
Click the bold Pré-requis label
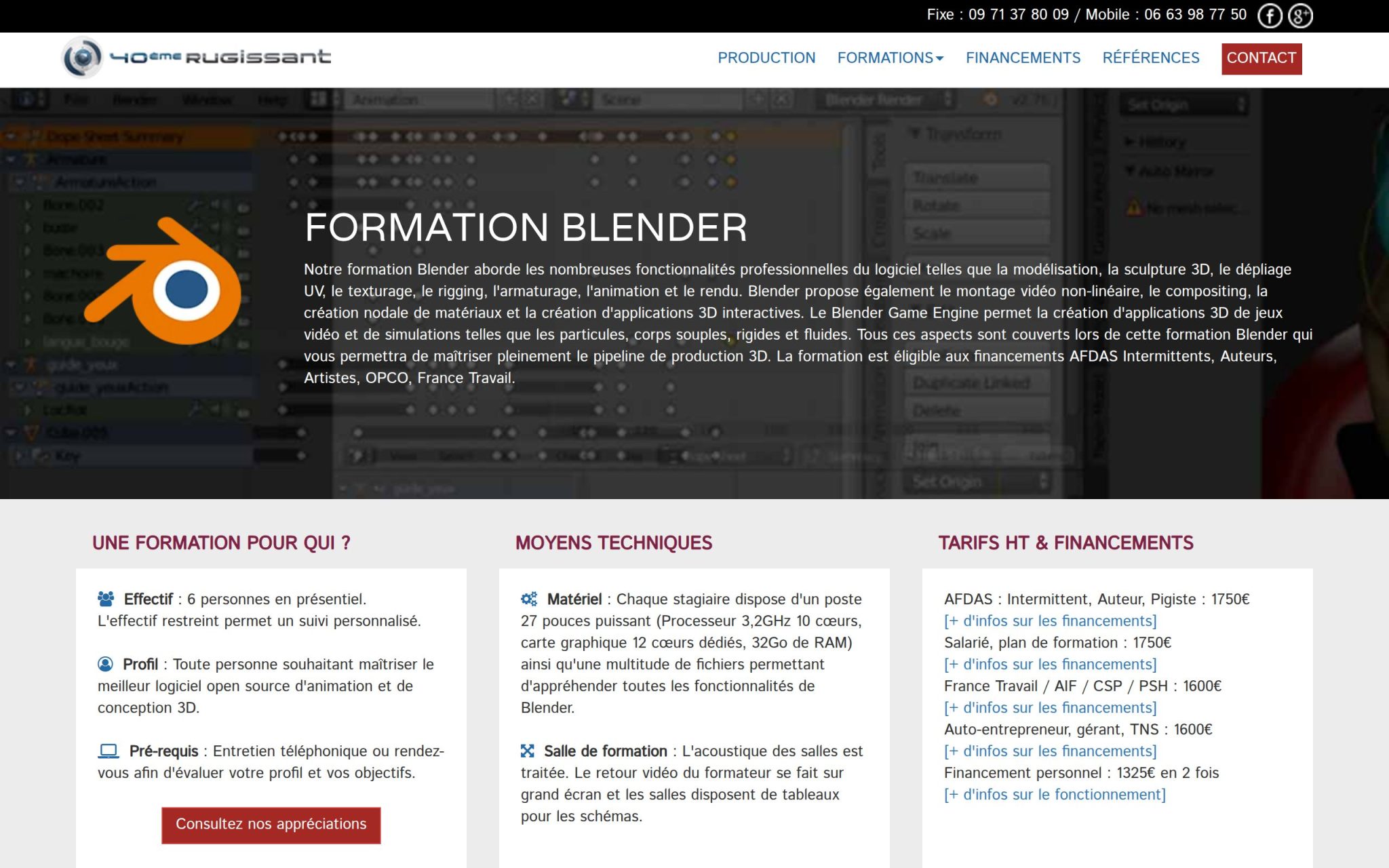pos(163,751)
